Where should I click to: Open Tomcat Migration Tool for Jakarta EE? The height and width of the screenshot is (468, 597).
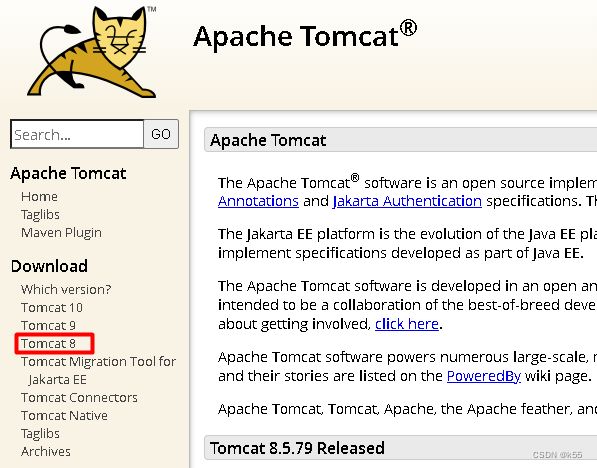98,370
